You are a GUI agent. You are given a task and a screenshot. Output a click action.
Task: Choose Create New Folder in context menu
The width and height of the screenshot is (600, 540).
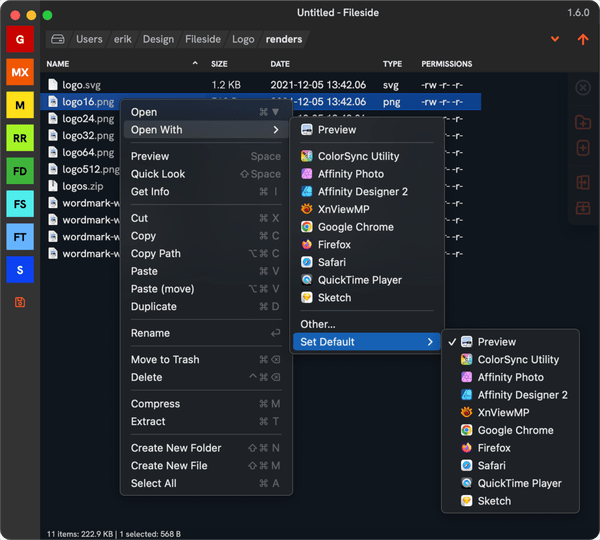point(206,448)
